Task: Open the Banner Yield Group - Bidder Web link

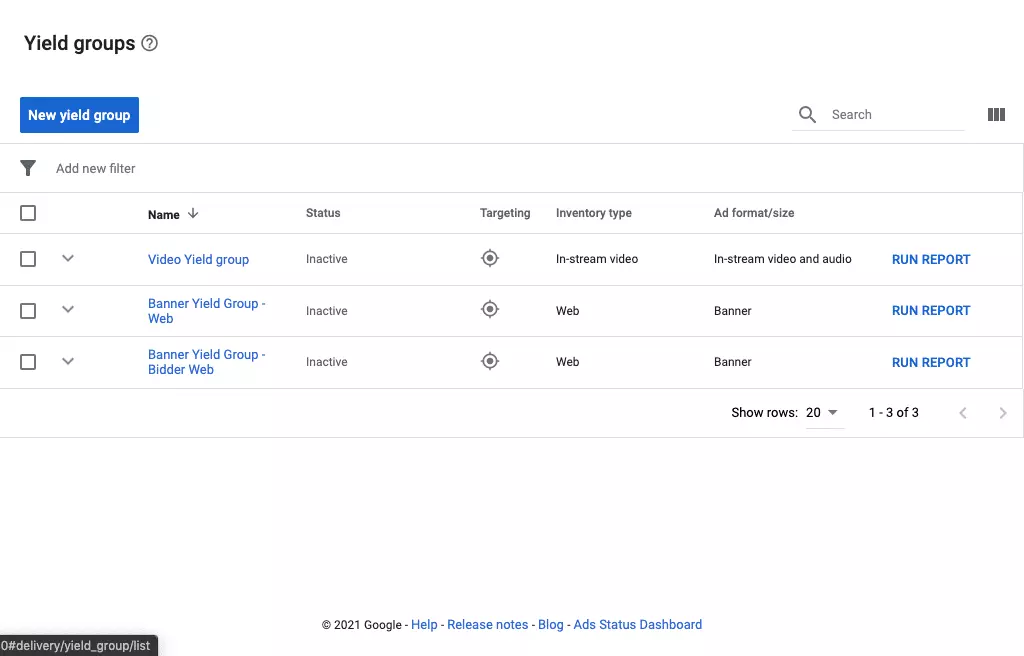Action: click(x=206, y=362)
